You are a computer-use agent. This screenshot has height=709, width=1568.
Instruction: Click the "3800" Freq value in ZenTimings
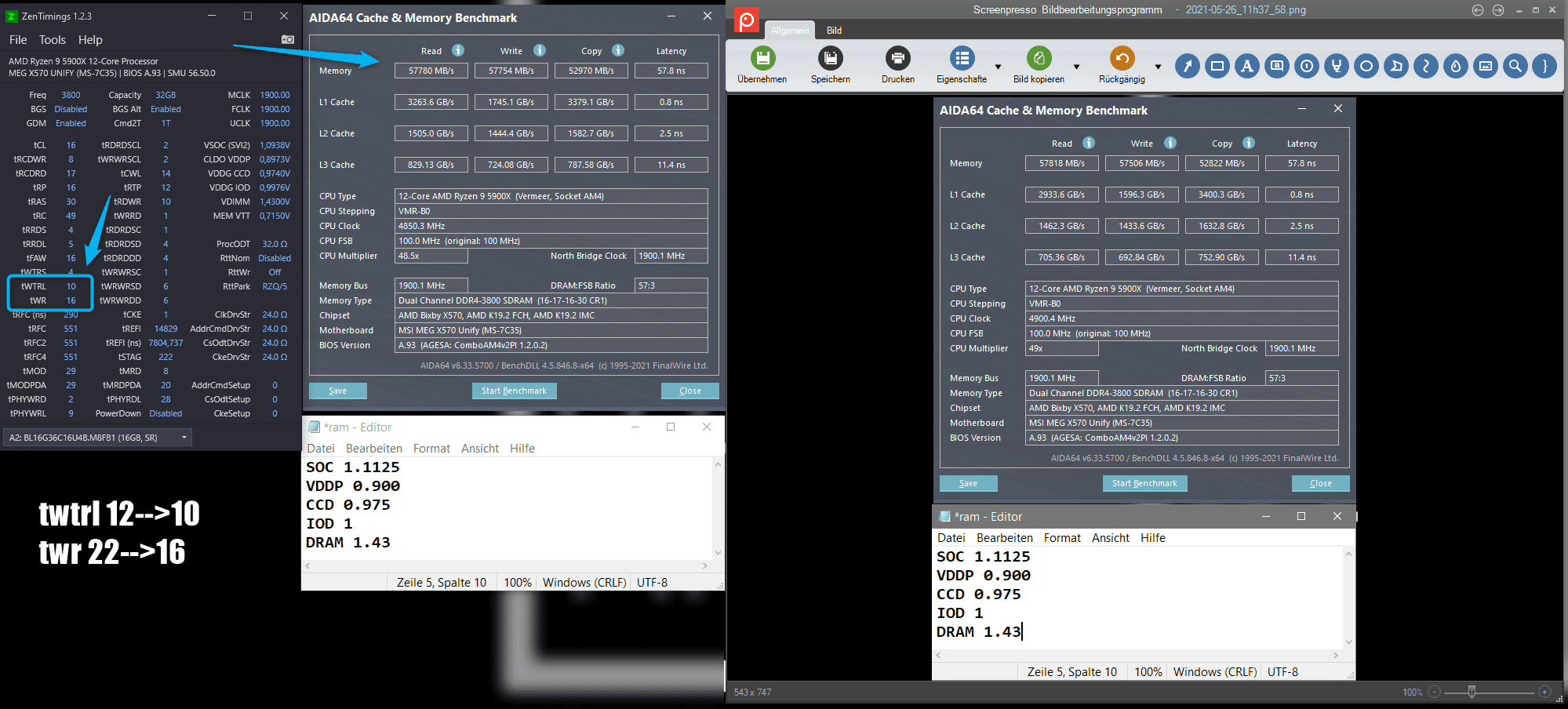pos(71,95)
